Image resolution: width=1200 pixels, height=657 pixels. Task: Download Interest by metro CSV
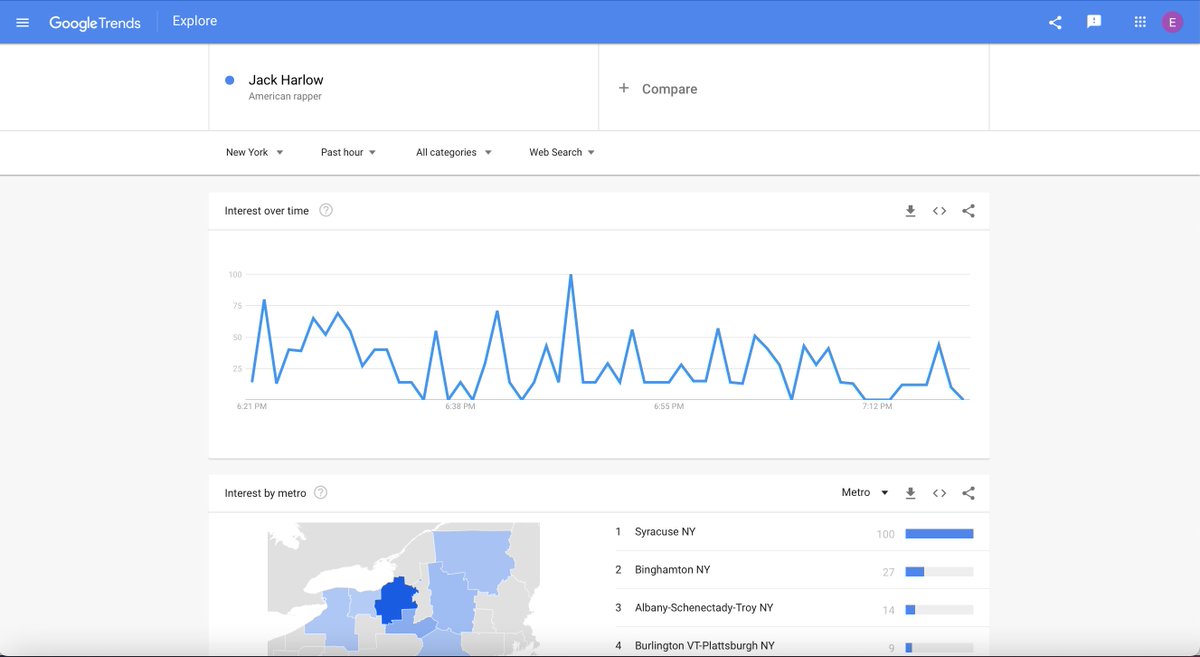click(x=910, y=493)
